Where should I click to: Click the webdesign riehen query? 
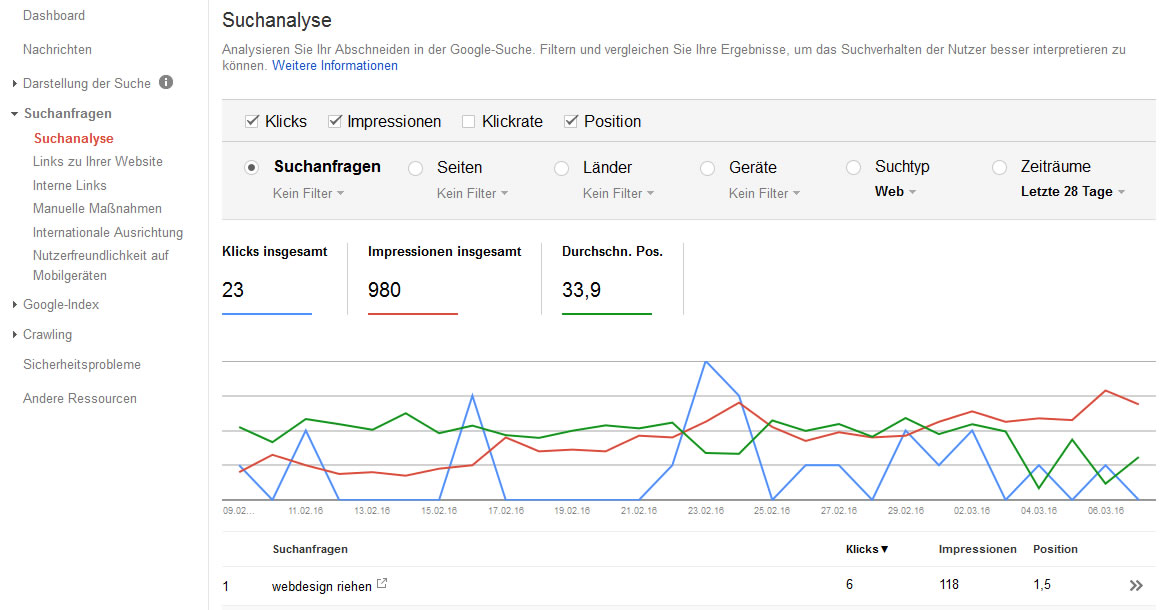coord(321,585)
